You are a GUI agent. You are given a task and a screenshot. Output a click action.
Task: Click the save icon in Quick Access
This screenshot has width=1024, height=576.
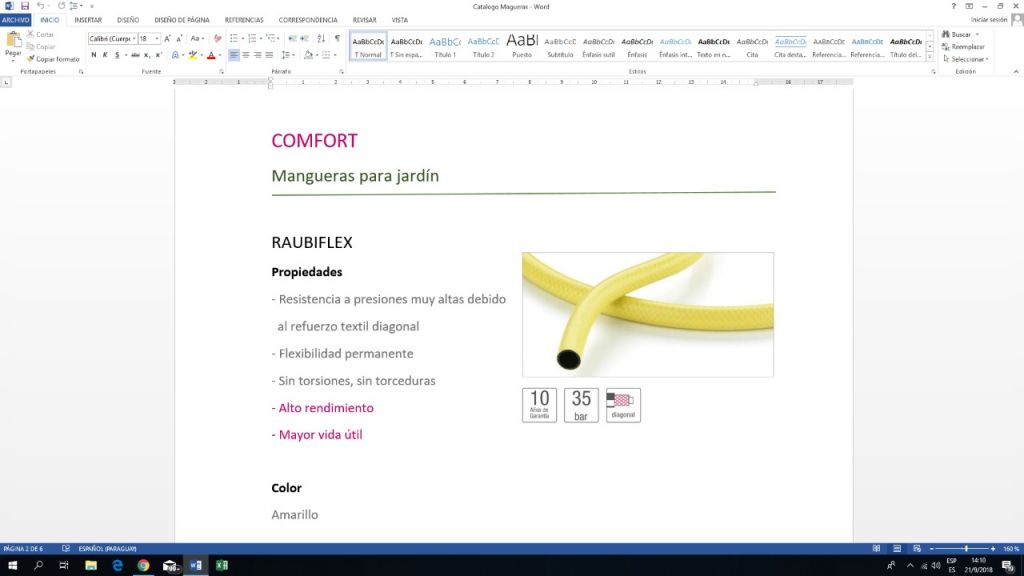(x=25, y=6)
